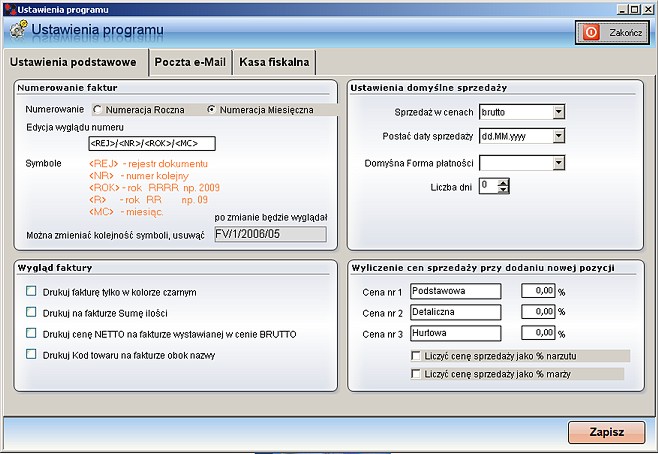Click the <ROK> - rok RRRR symbol line
This screenshot has height=454, width=658.
click(154, 188)
